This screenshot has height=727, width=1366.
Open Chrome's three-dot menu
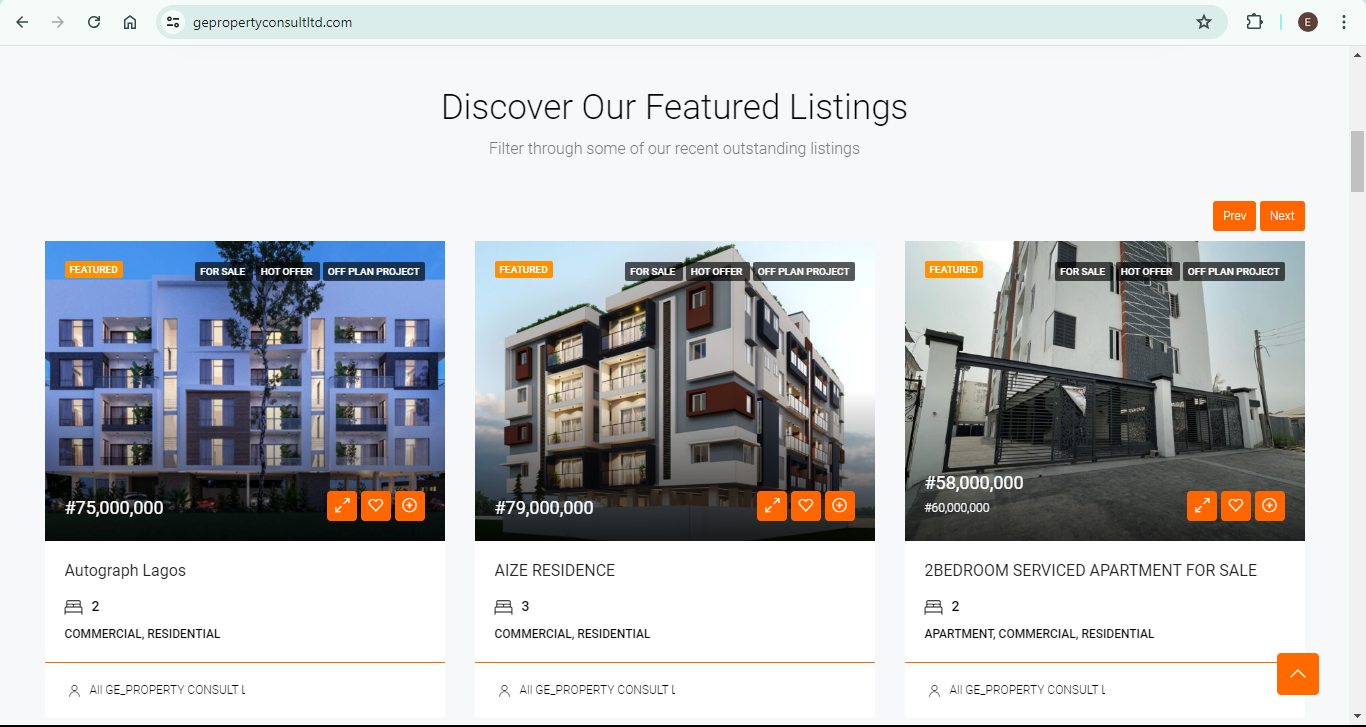click(x=1343, y=22)
